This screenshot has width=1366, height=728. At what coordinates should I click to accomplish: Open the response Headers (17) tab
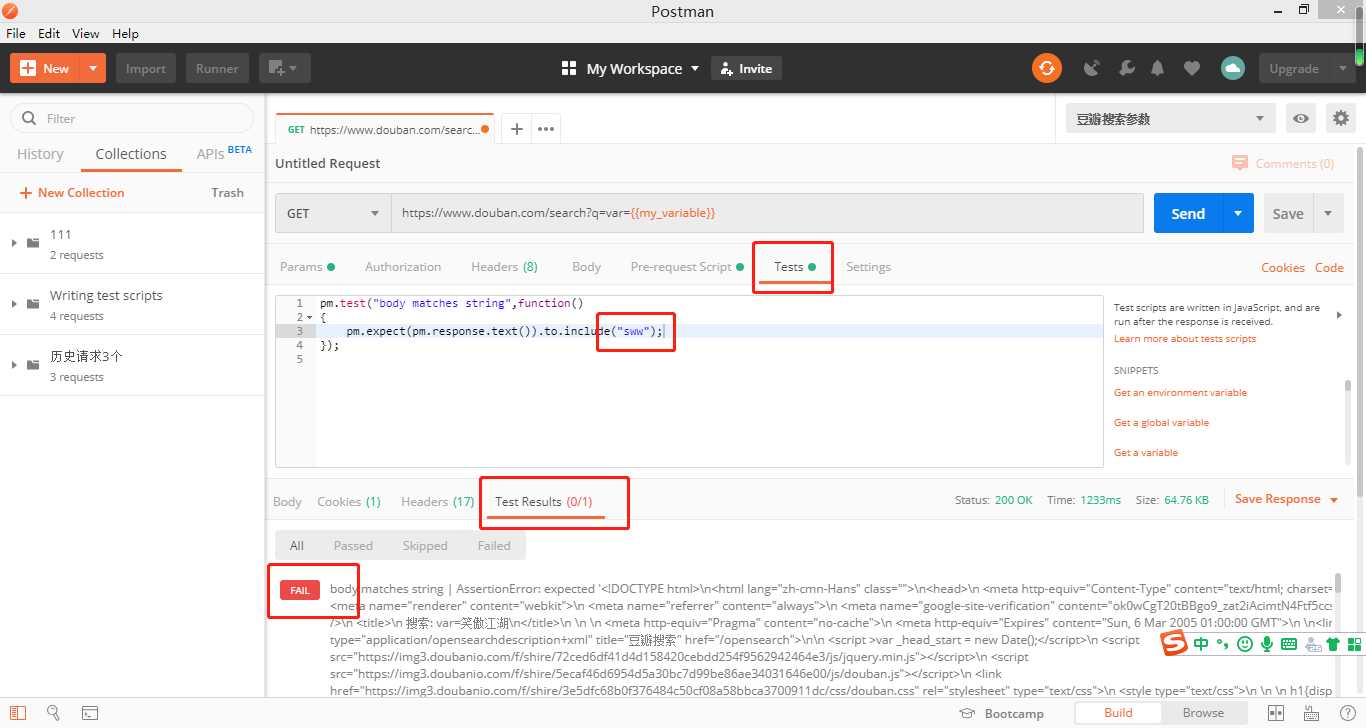[437, 501]
